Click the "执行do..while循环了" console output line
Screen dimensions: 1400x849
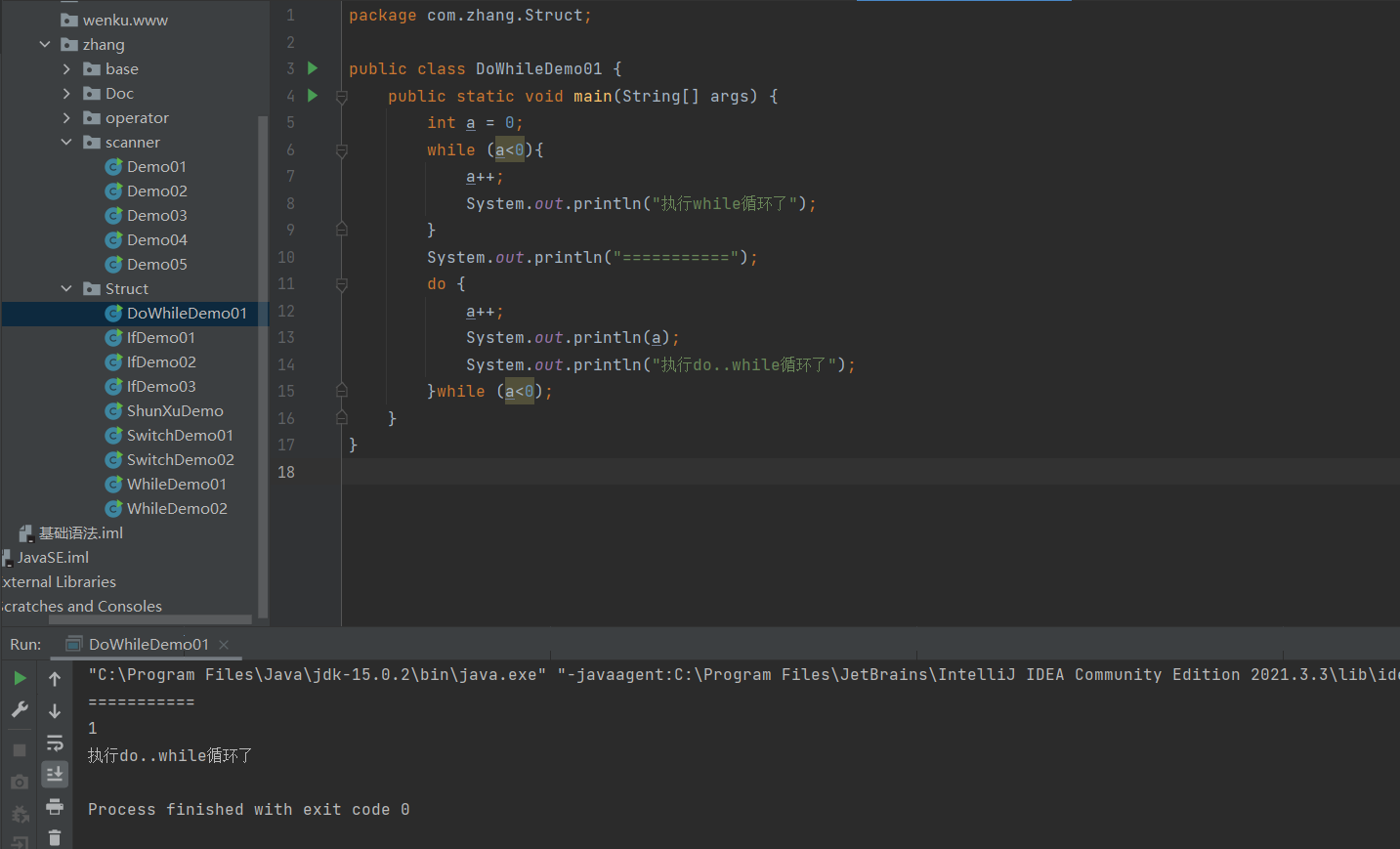coord(170,756)
